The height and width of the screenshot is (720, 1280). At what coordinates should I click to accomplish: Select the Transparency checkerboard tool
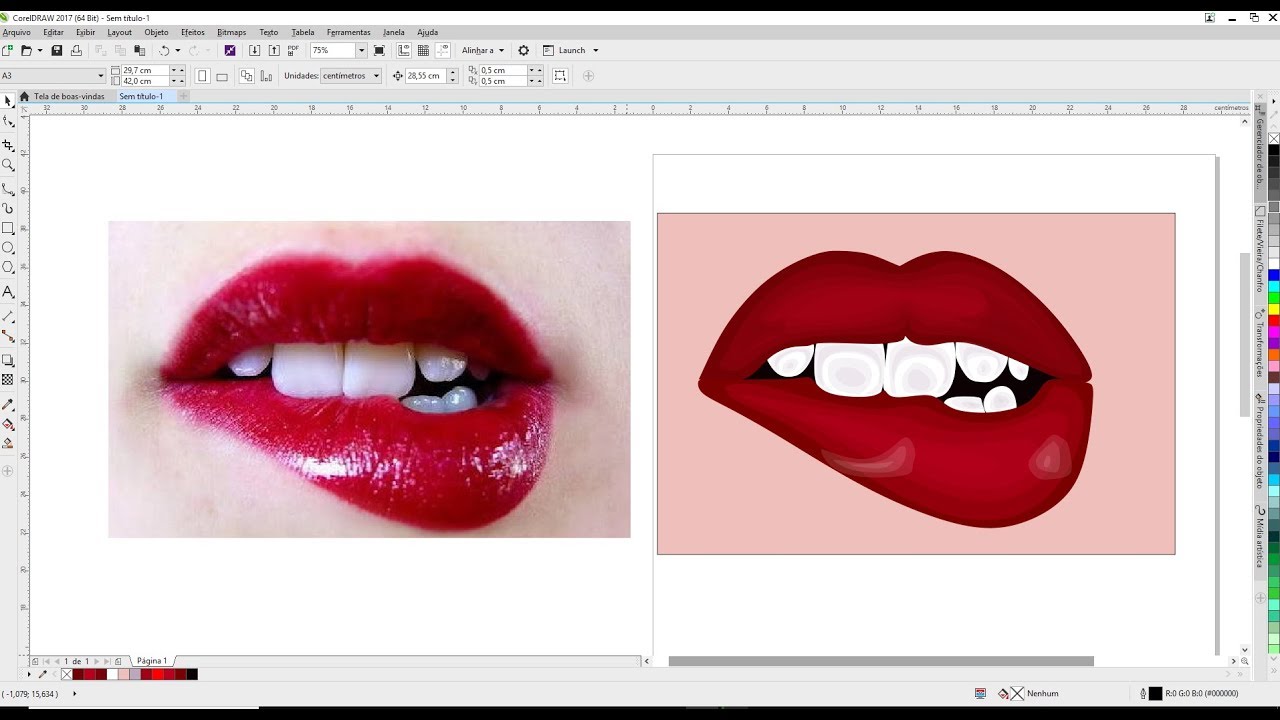tap(8, 380)
